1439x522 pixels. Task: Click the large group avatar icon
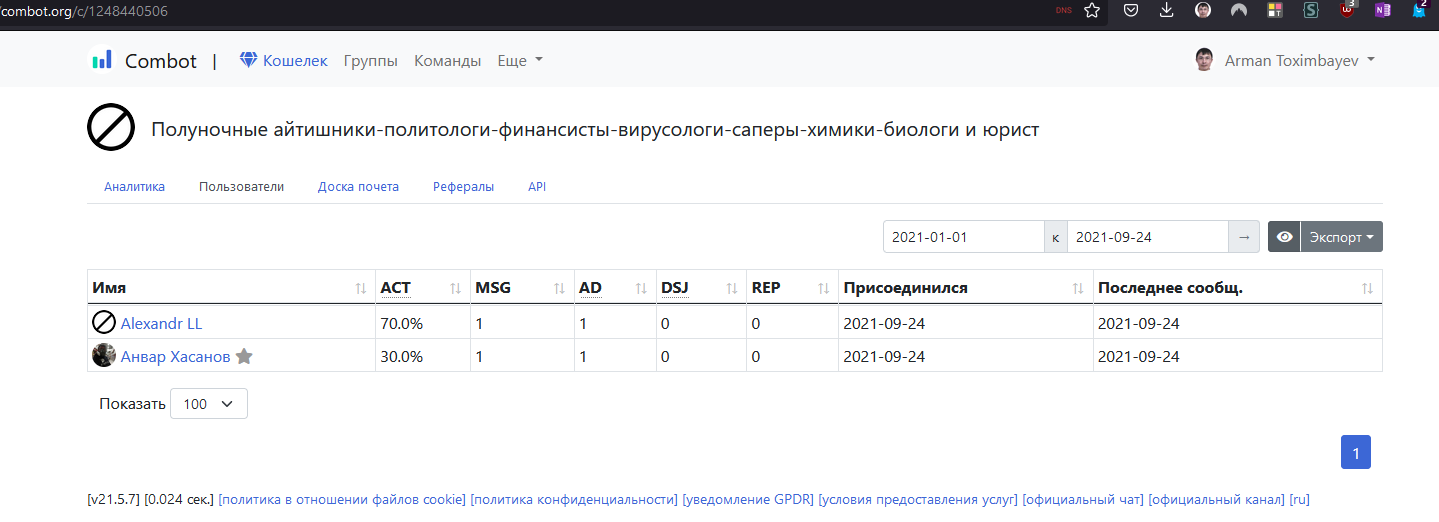click(x=111, y=129)
